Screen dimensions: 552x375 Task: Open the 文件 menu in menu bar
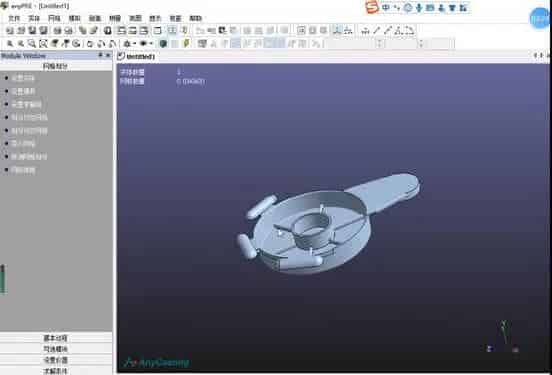coord(14,18)
